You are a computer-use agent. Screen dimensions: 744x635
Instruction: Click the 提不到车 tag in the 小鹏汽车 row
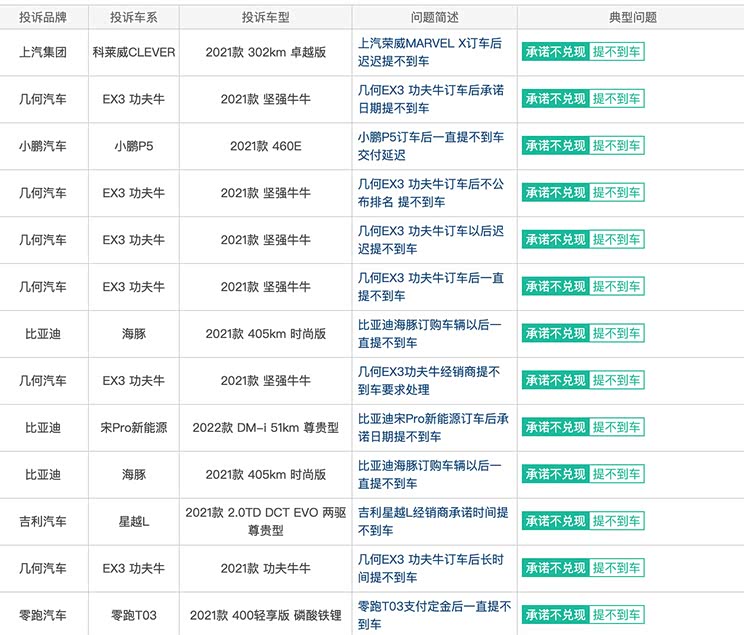click(616, 146)
